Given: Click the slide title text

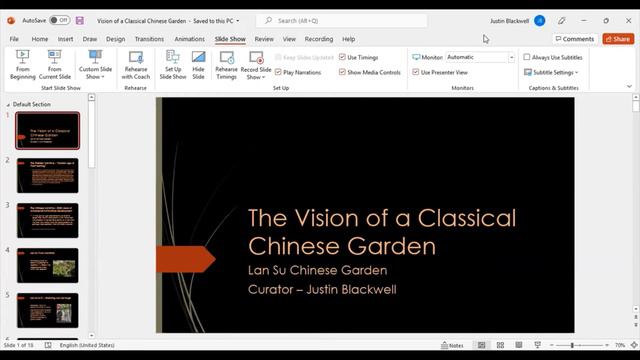Looking at the screenshot, I should (382, 232).
